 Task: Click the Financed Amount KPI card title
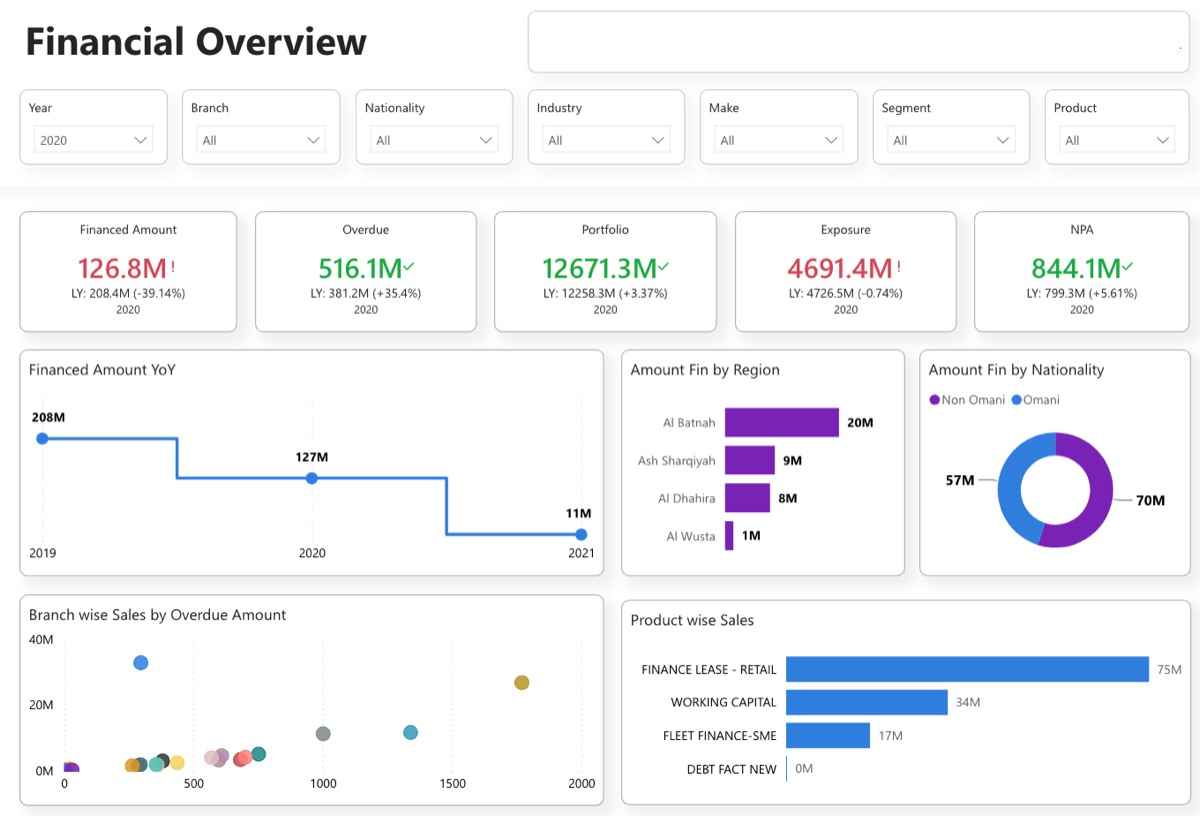click(128, 230)
